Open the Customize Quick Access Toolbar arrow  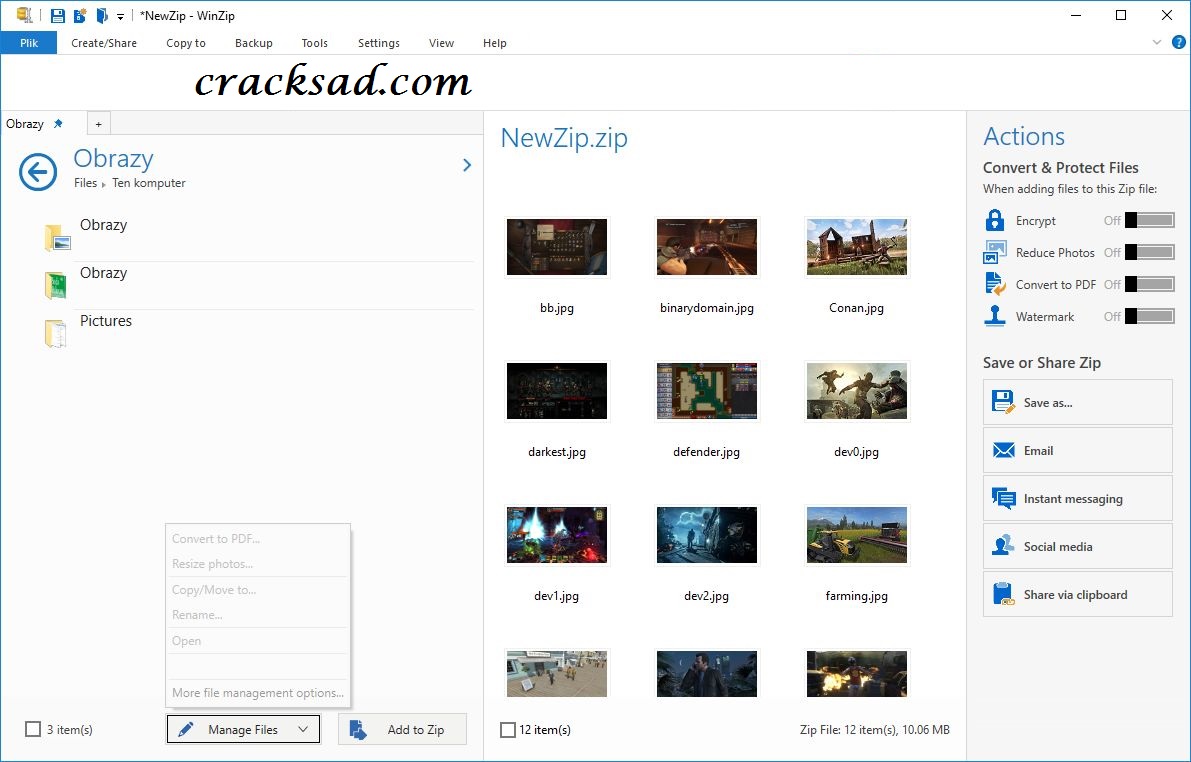click(x=120, y=16)
